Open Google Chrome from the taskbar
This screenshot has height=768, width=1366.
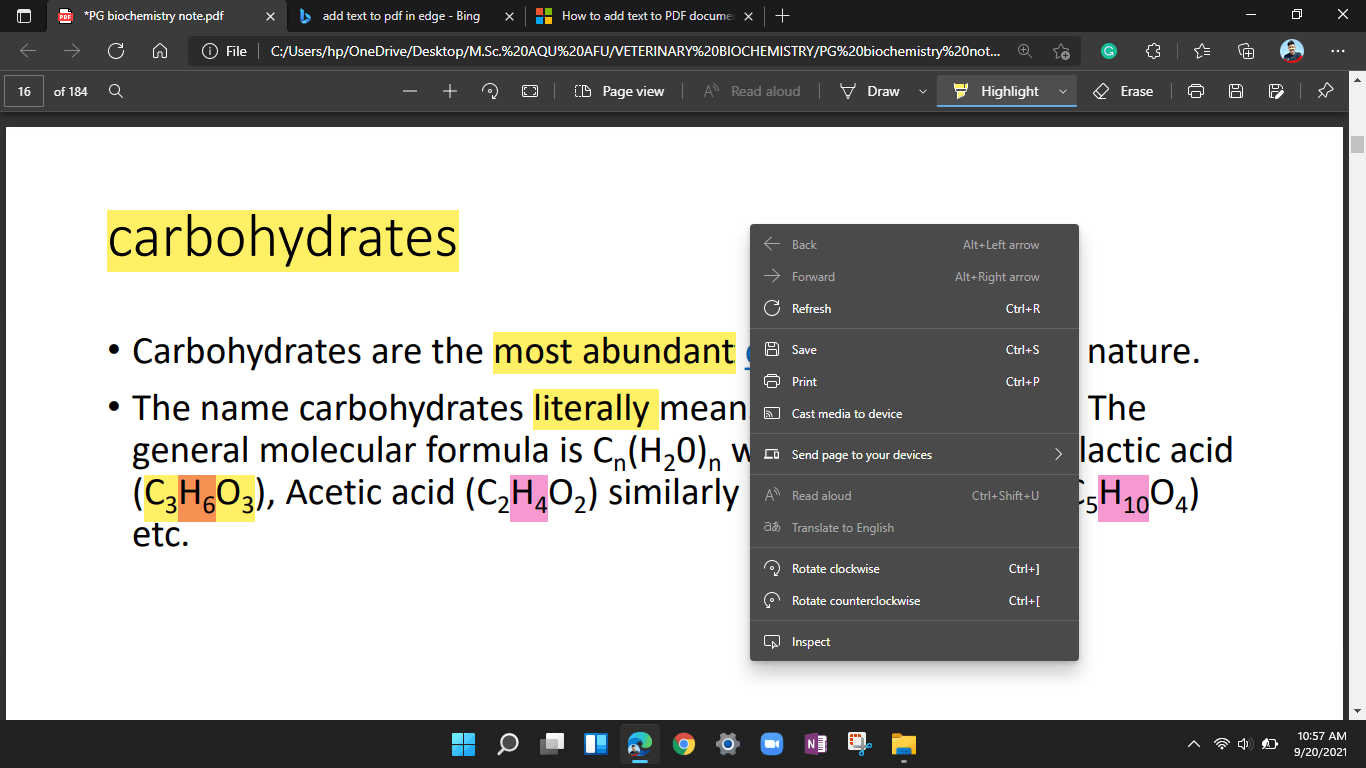684,744
